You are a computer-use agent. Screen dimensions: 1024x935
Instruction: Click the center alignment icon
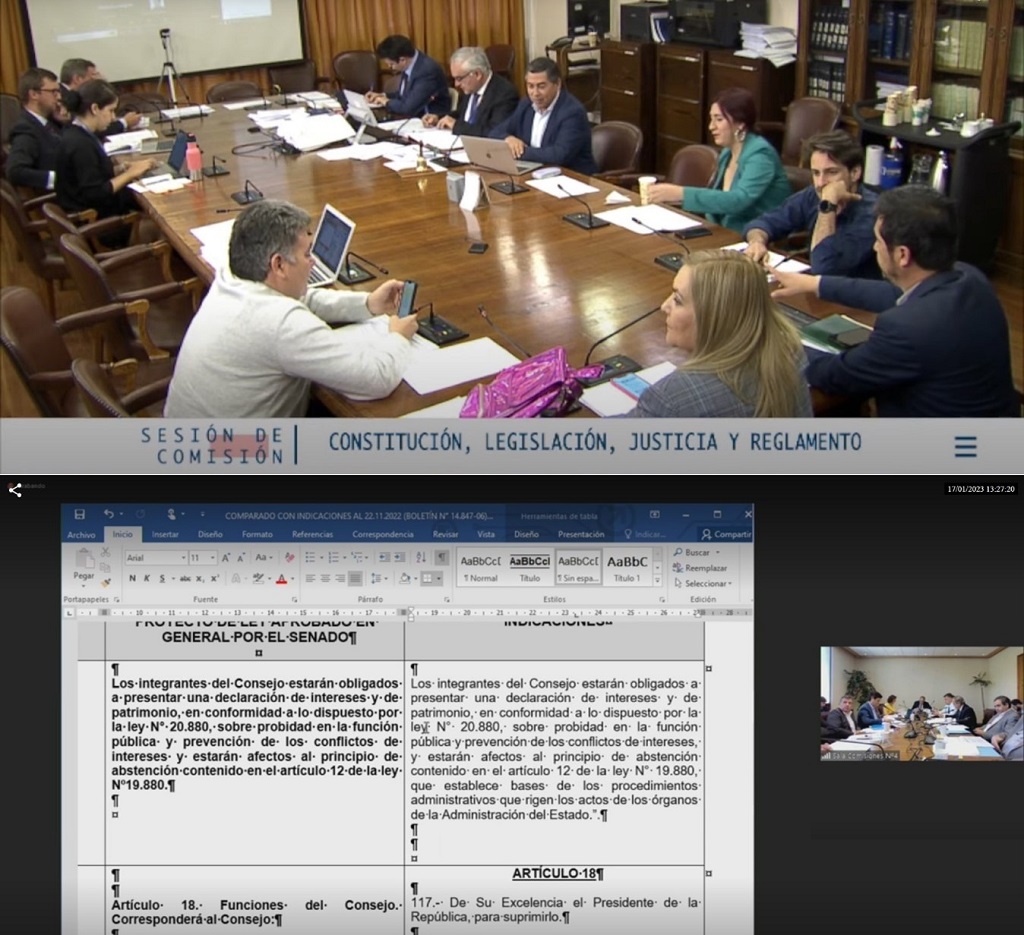[x=325, y=578]
